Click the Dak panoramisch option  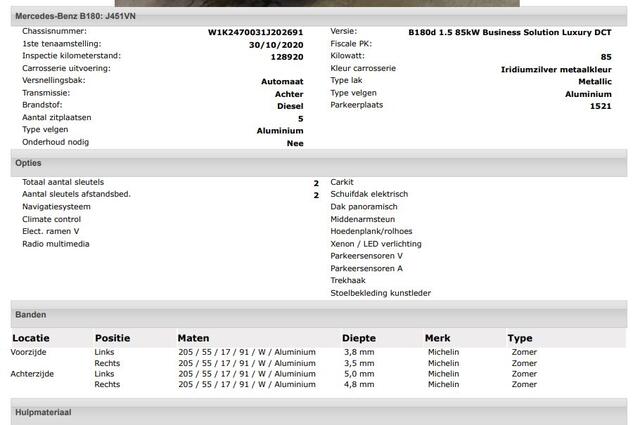364,207
